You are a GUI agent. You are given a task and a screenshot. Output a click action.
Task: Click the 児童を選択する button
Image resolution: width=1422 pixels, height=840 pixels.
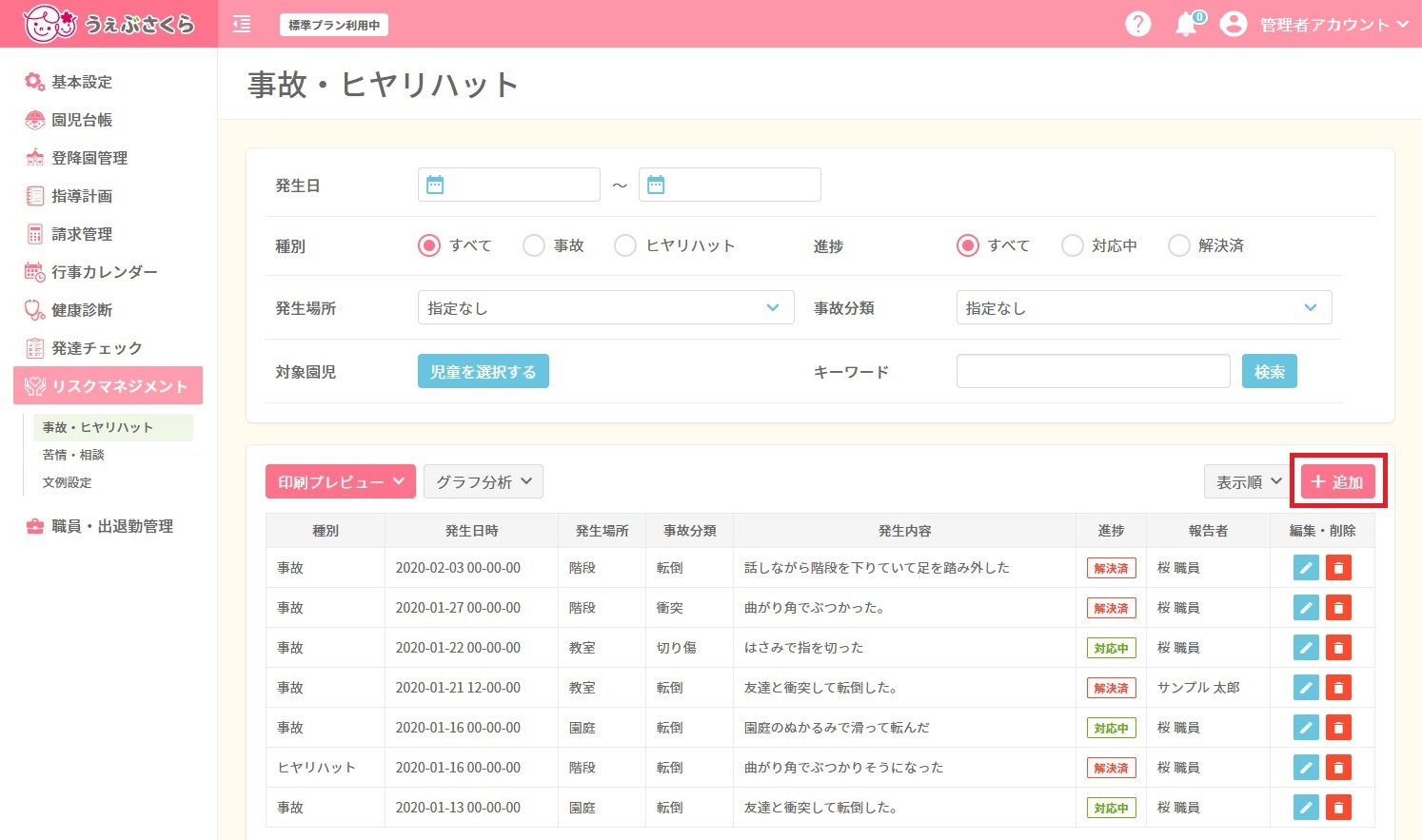pos(484,371)
